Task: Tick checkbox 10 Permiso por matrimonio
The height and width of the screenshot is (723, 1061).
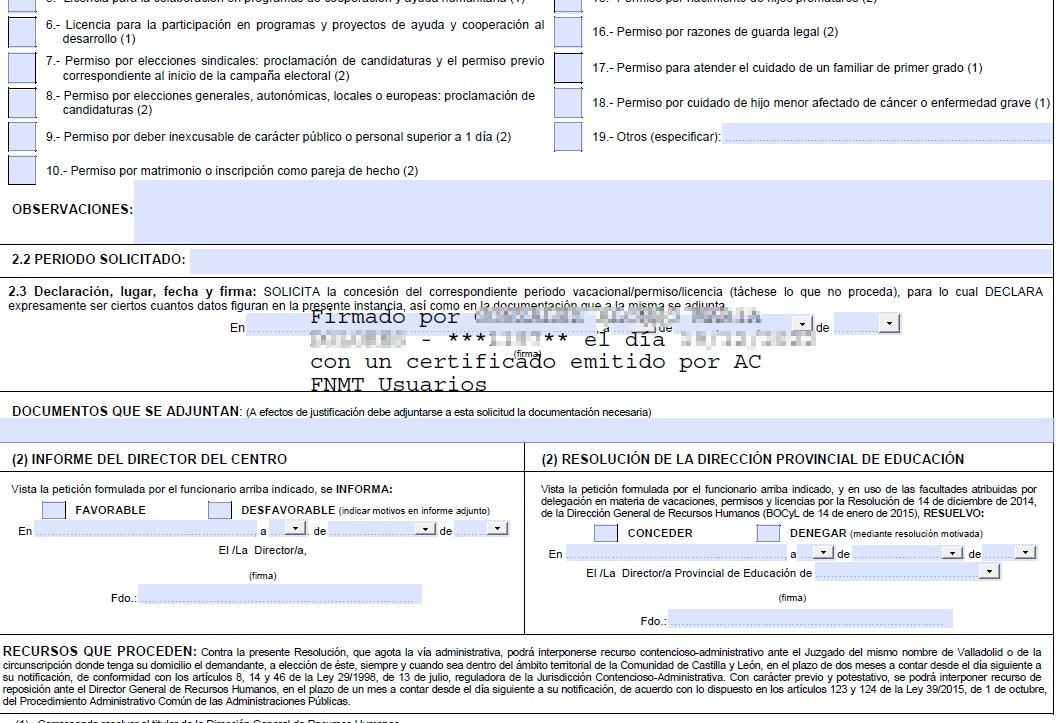Action: 22,171
